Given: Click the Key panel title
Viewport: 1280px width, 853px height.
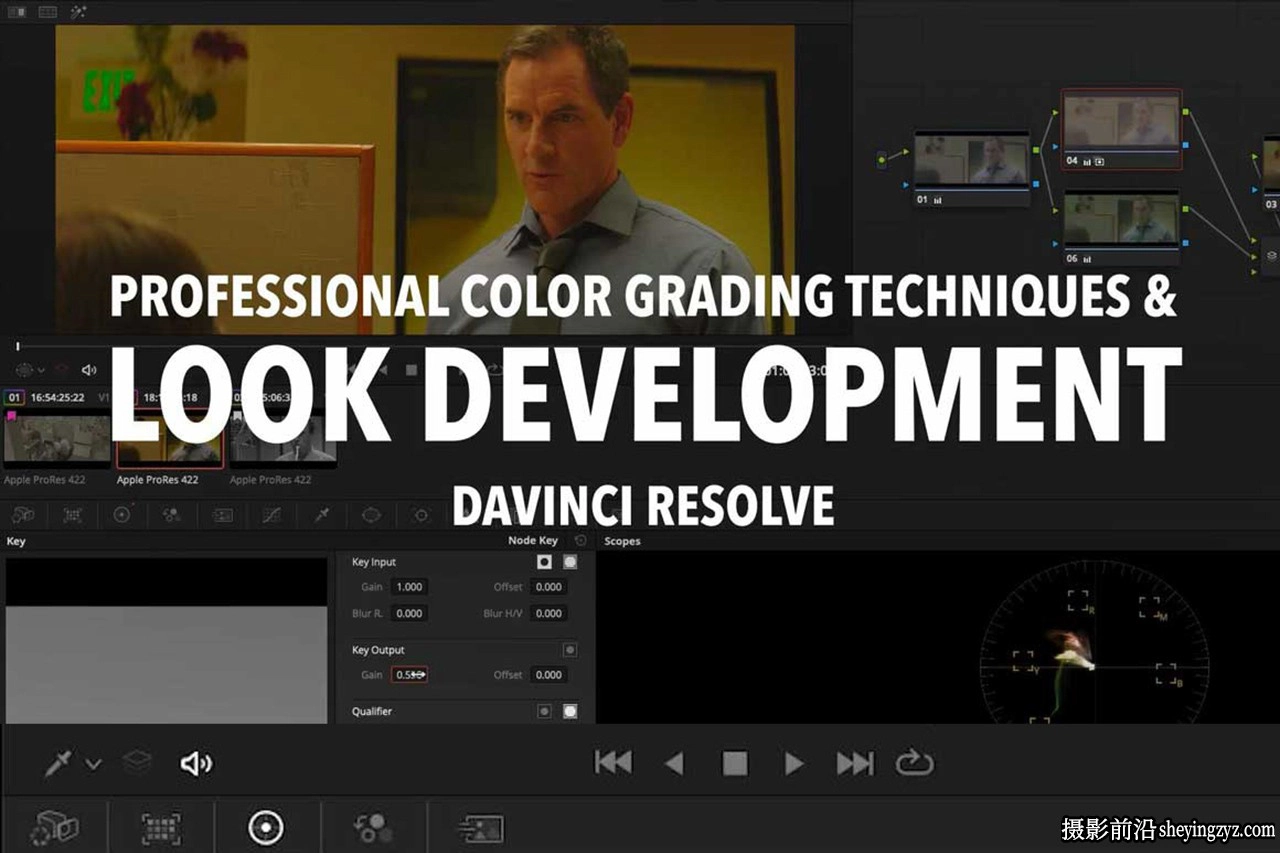Looking at the screenshot, I should (x=16, y=541).
